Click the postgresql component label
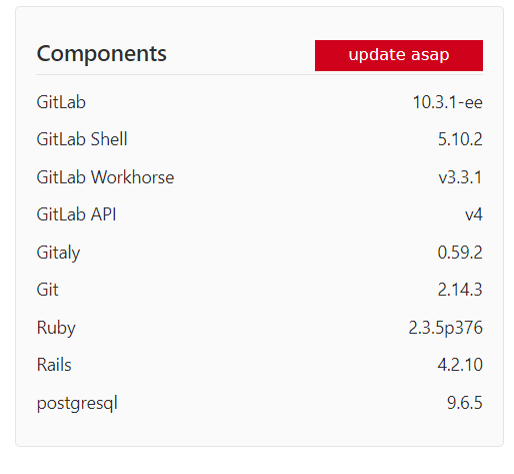Viewport: 514px width, 474px height. tap(77, 404)
